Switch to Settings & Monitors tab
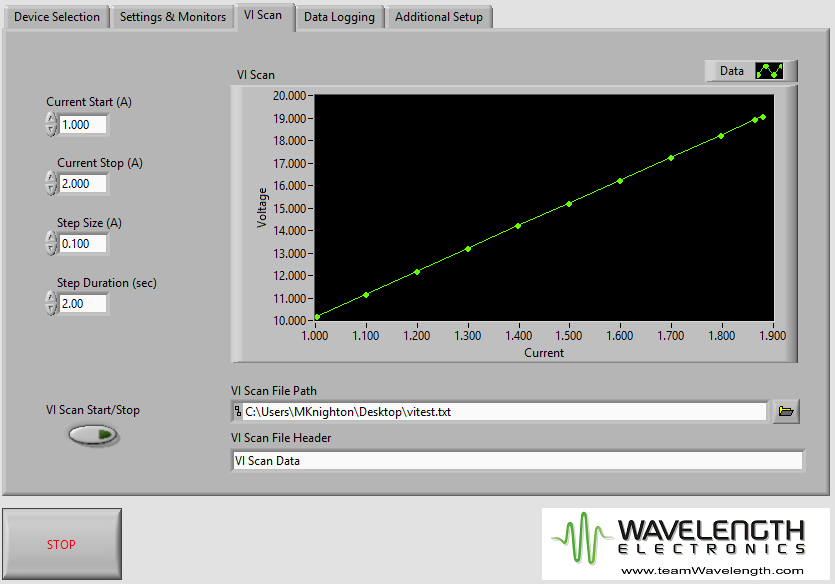This screenshot has height=584, width=835. pyautogui.click(x=173, y=17)
